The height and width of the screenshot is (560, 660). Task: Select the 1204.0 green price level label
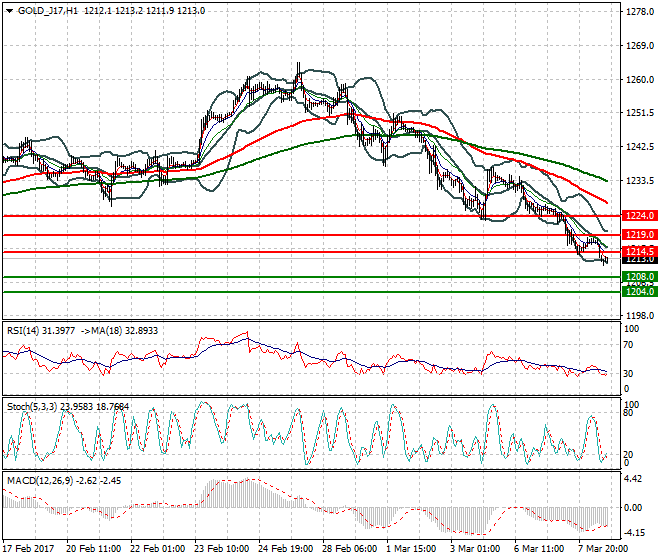point(640,291)
